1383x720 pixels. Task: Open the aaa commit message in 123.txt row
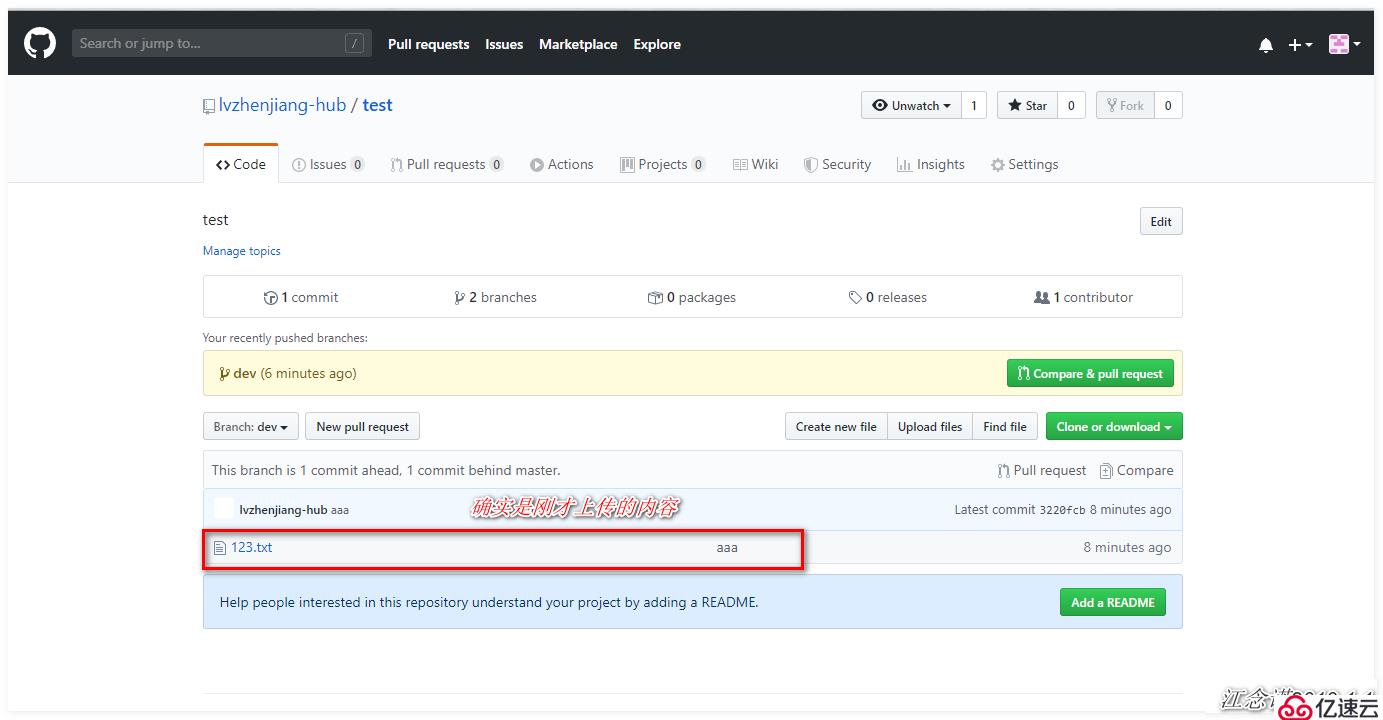coord(727,547)
